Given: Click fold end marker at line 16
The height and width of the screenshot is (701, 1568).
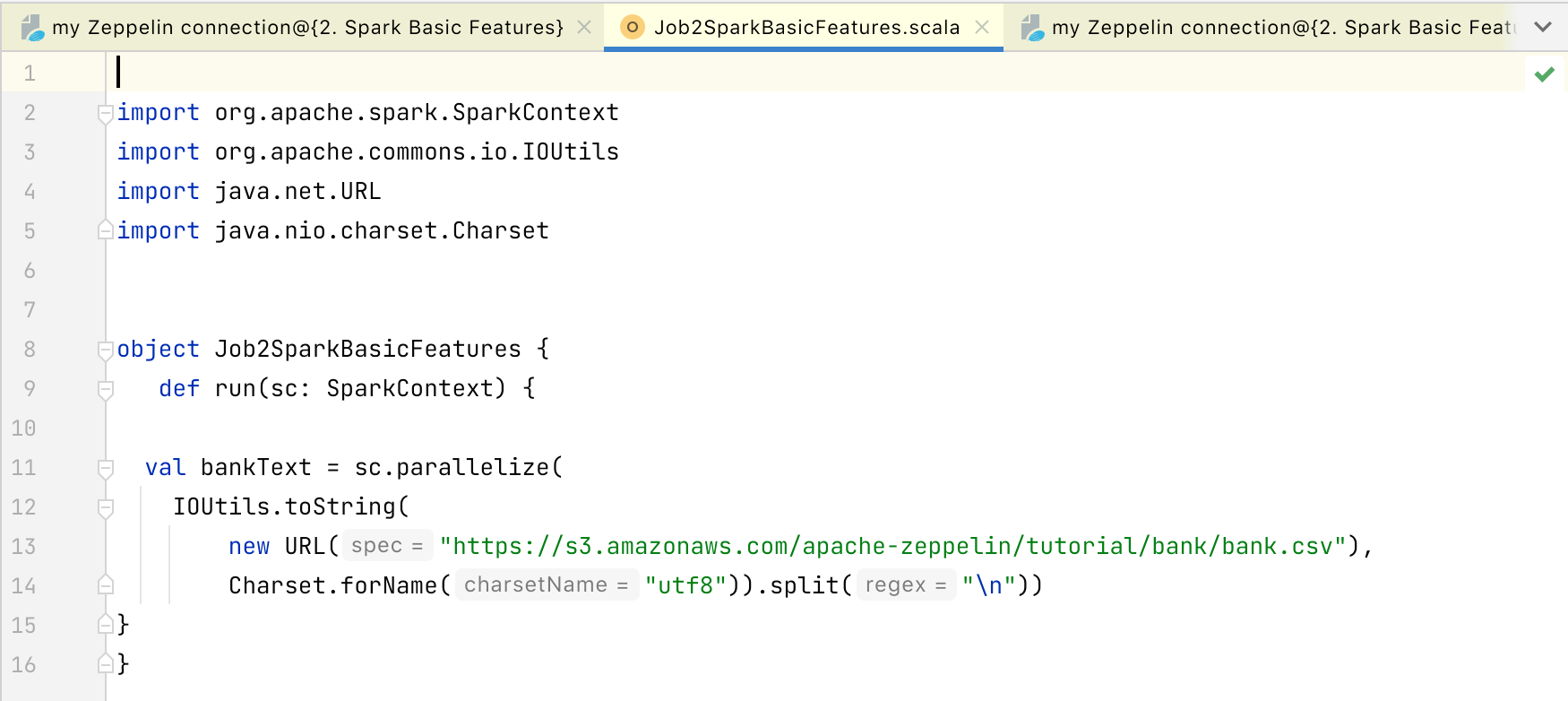Looking at the screenshot, I should pyautogui.click(x=106, y=663).
